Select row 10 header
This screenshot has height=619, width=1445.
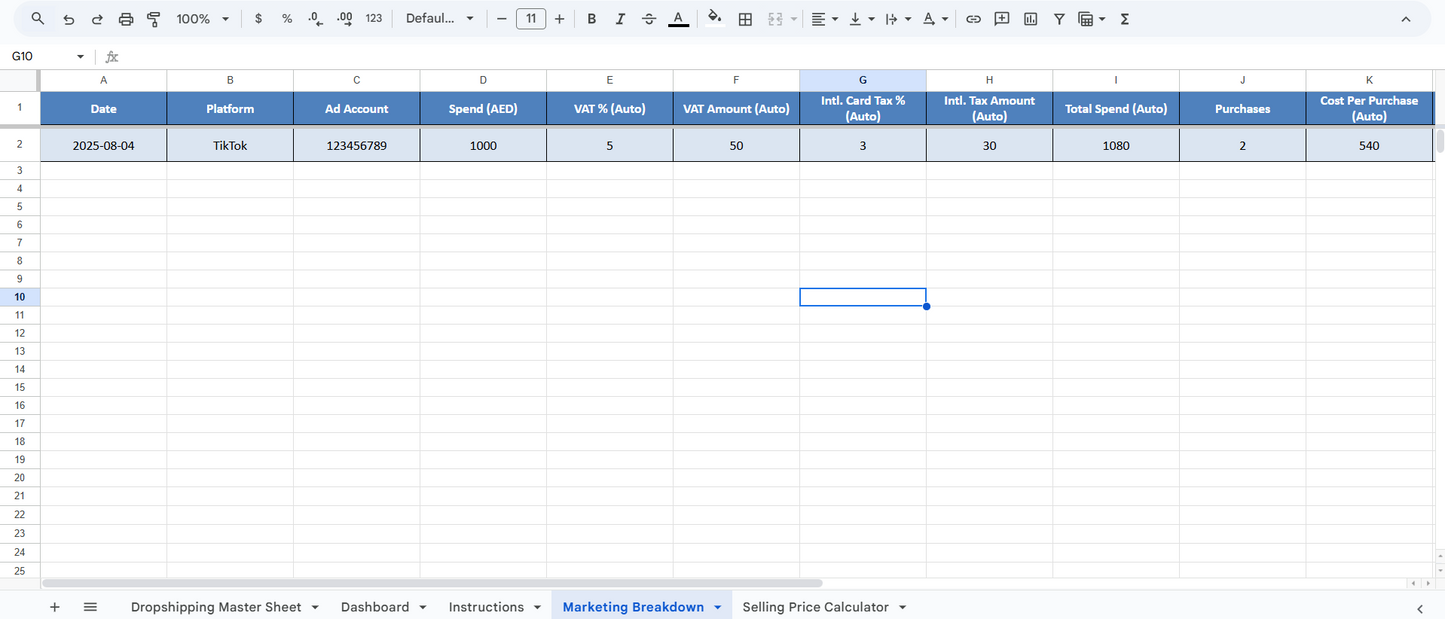(x=20, y=297)
